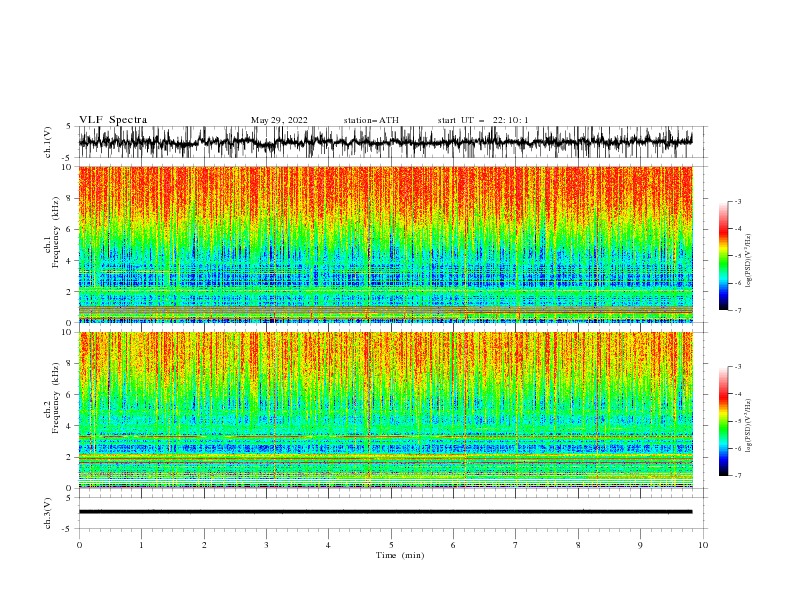Click the "-4" tick on the ch.2 colorbar

(x=737, y=394)
